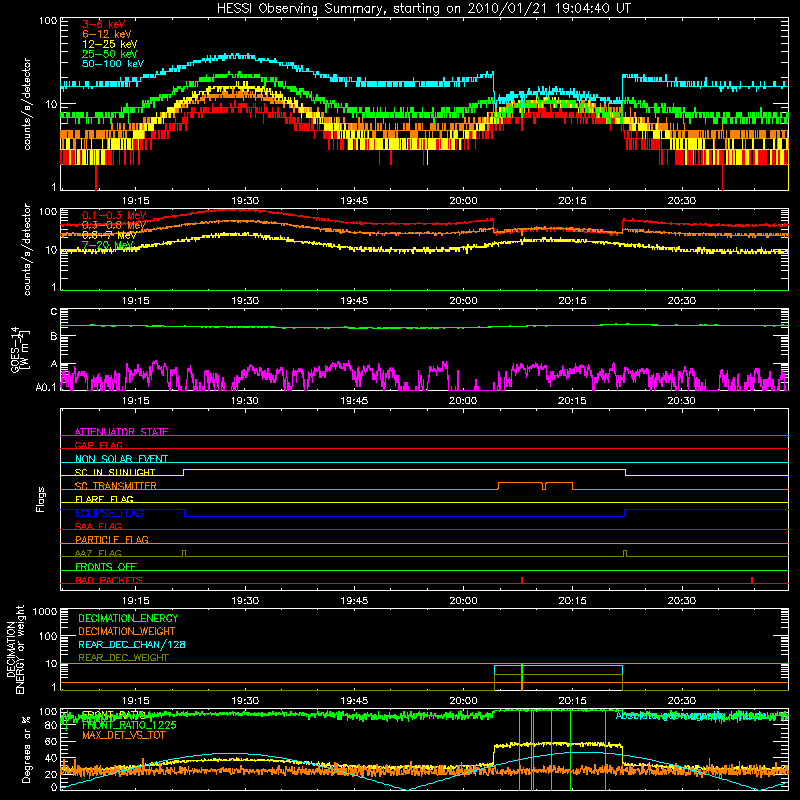Click the 1000 tick label on decimation axis
The width and height of the screenshot is (800, 800).
point(45,612)
